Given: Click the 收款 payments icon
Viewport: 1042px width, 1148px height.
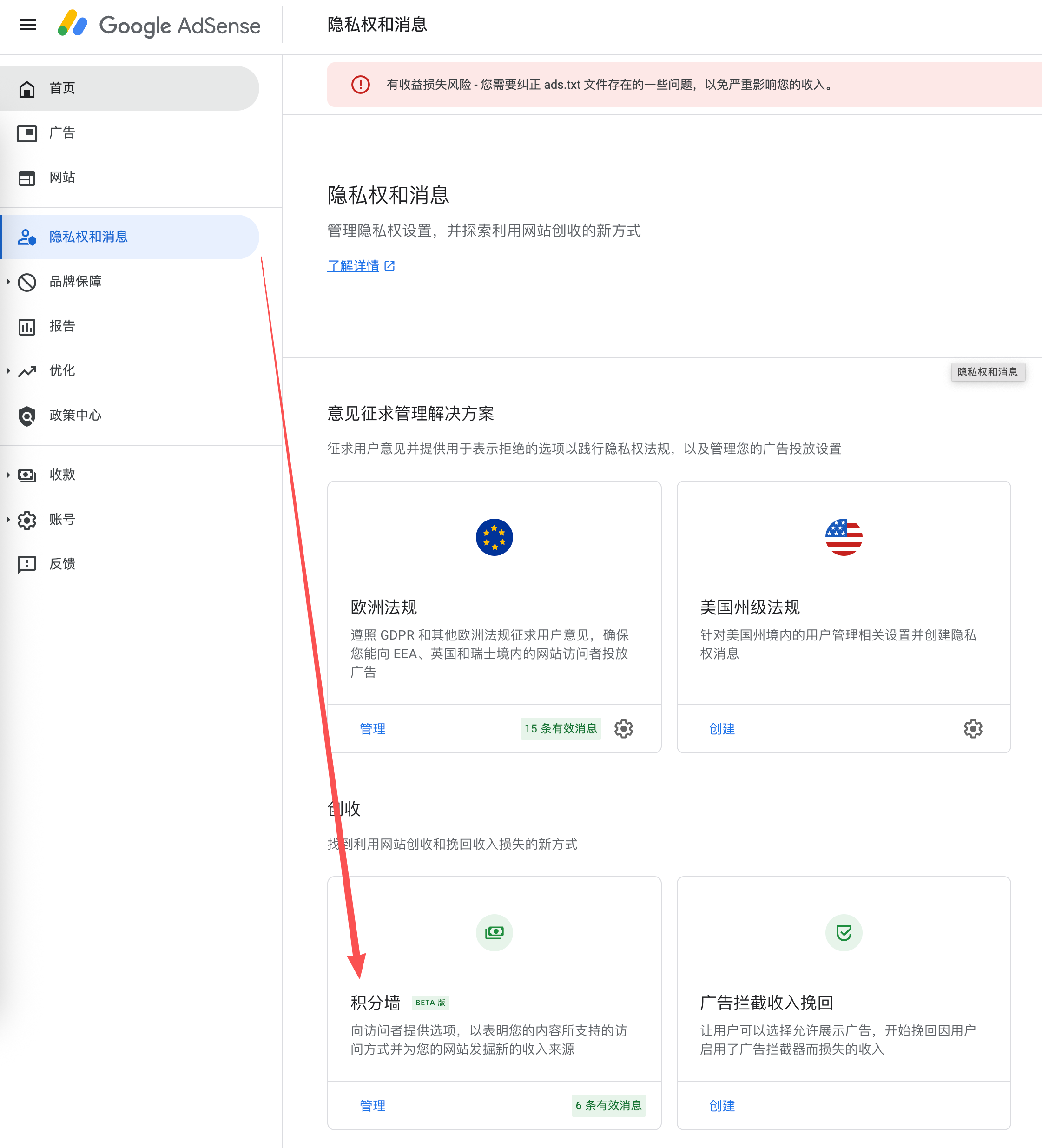Looking at the screenshot, I should (x=27, y=475).
